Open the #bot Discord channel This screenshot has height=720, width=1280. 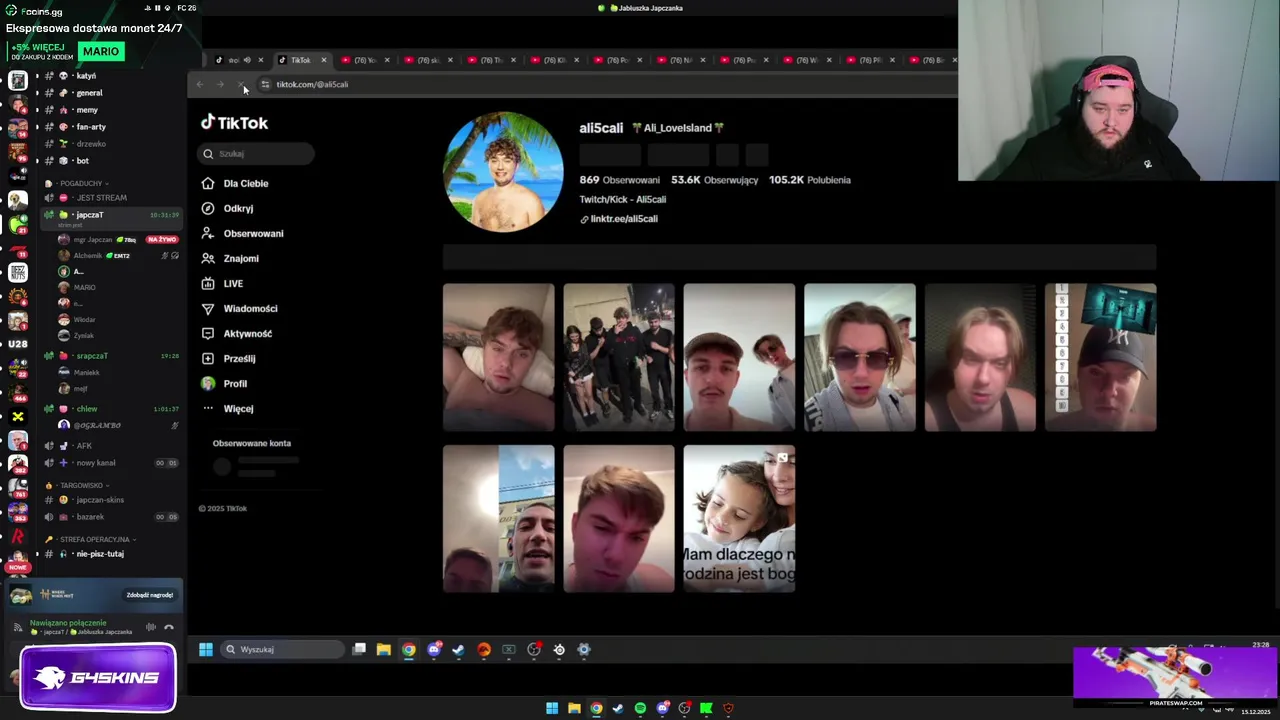(82, 161)
